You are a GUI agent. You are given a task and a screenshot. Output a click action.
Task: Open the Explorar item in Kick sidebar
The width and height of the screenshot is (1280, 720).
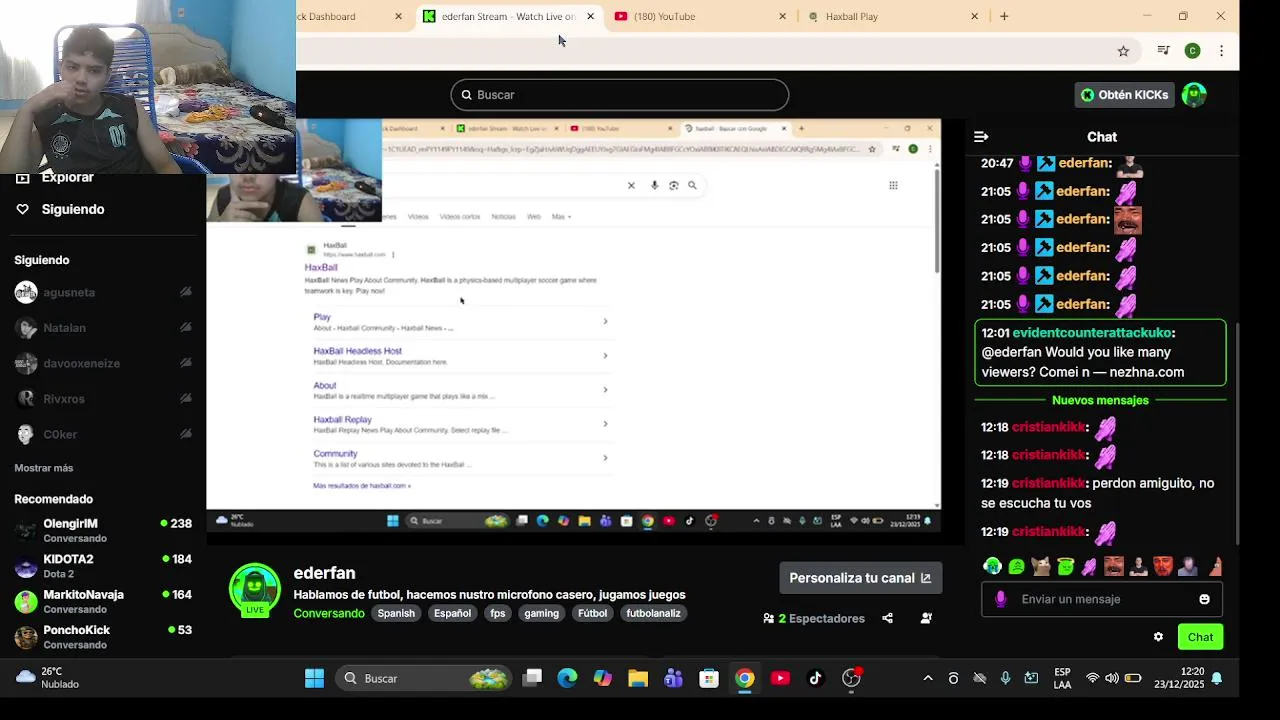tap(67, 178)
